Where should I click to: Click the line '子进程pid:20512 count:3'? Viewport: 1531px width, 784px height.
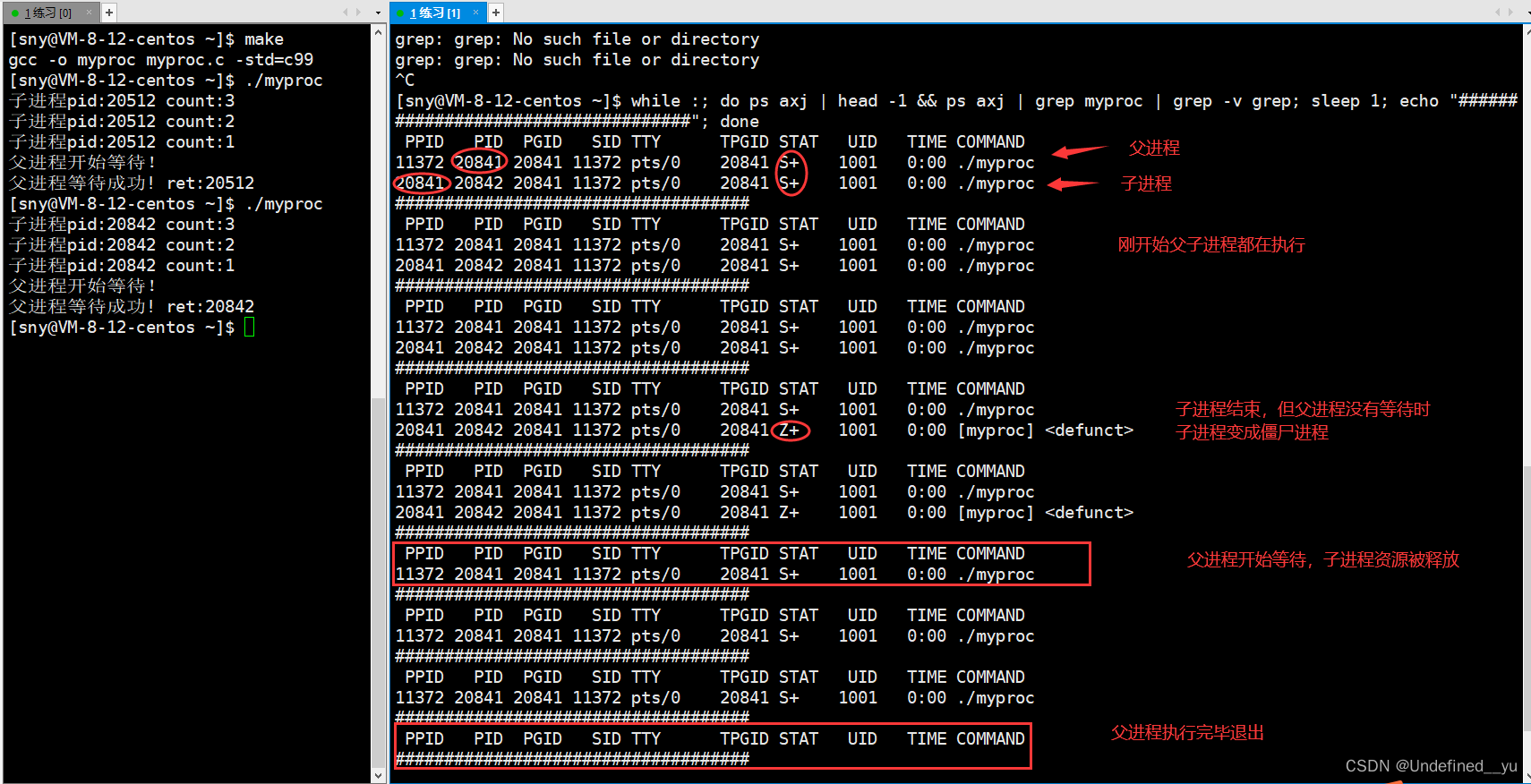coord(122,101)
